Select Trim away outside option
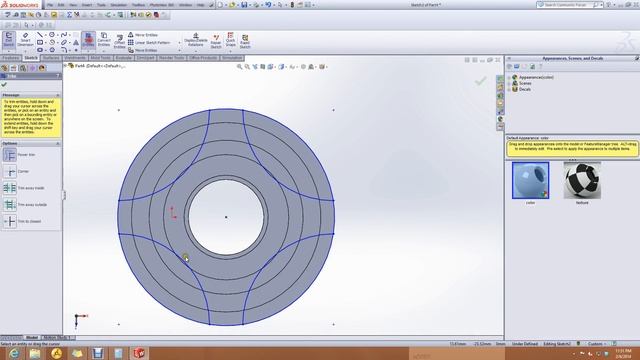The width and height of the screenshot is (640, 360). pos(10,204)
